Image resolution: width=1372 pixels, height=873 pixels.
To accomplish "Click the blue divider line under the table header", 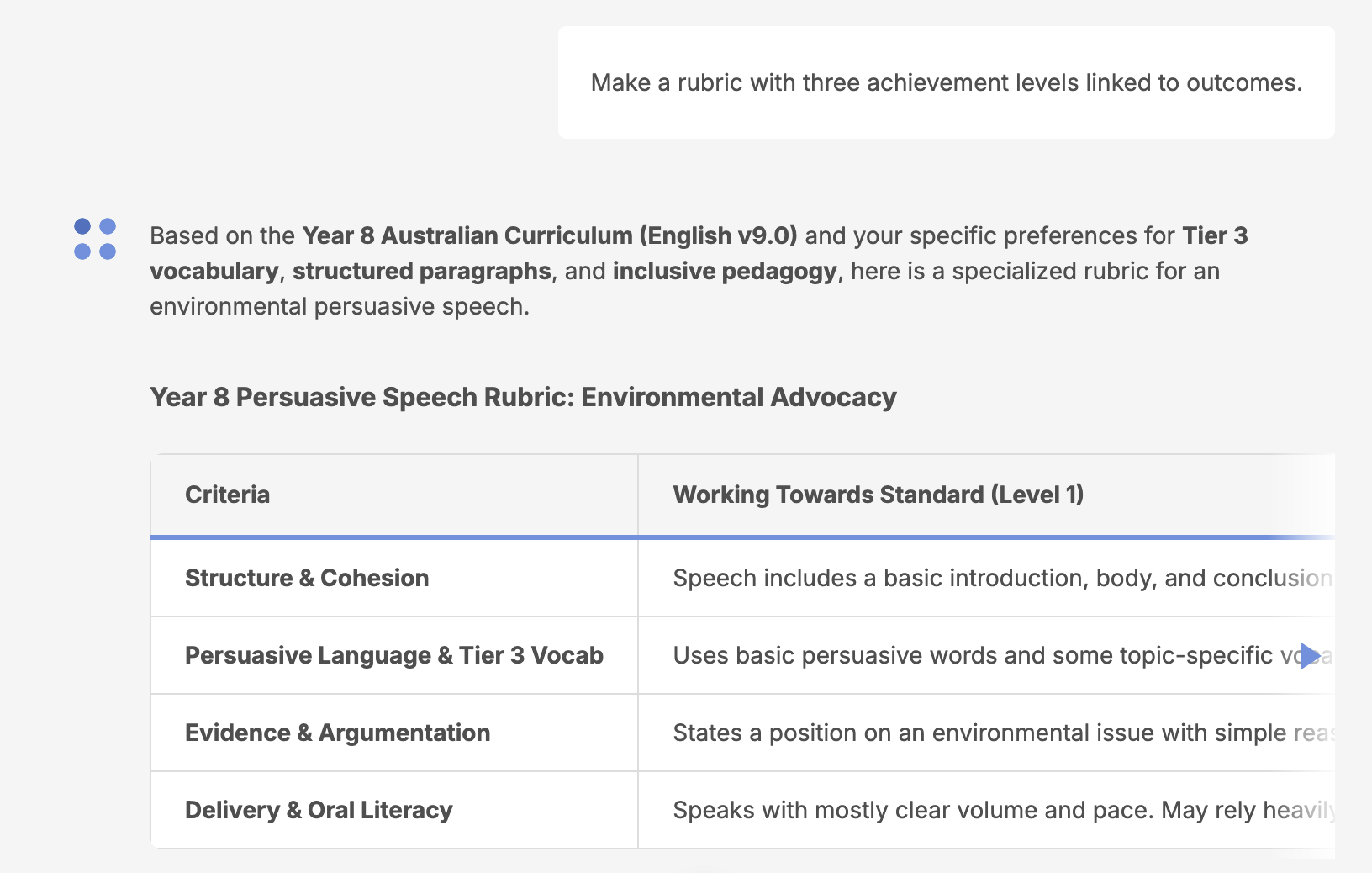I will [x=740, y=536].
